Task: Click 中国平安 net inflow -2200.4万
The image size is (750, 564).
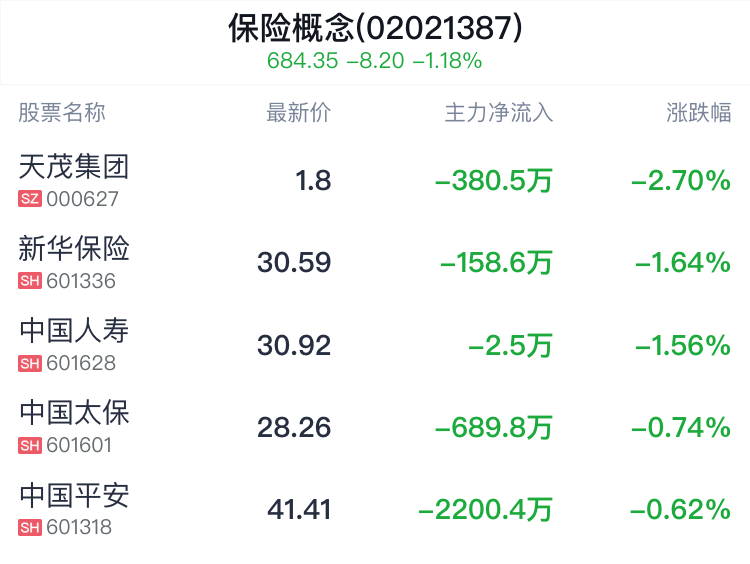Action: coord(485,509)
